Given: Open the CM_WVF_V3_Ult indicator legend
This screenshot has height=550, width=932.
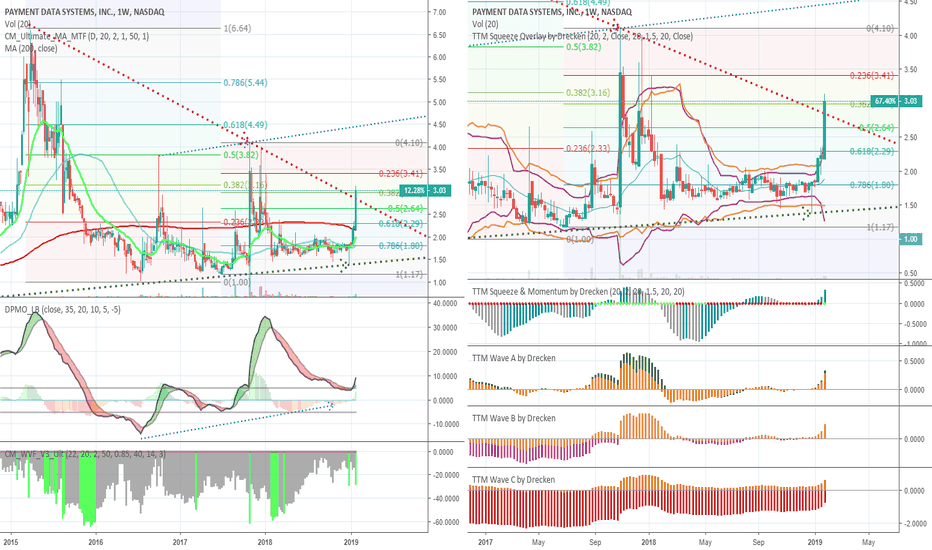Looking at the screenshot, I should point(85,454).
